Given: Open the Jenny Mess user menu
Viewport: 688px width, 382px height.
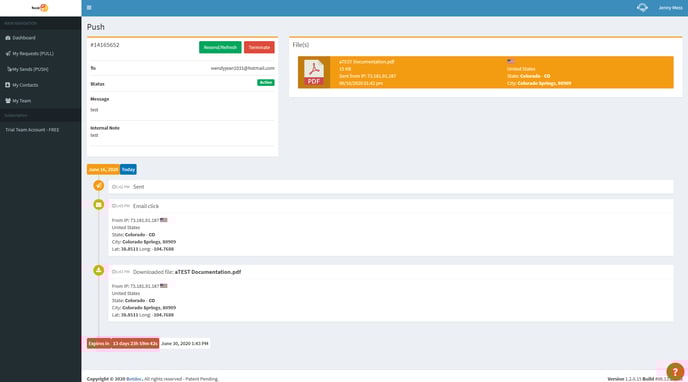Looking at the screenshot, I should point(670,8).
